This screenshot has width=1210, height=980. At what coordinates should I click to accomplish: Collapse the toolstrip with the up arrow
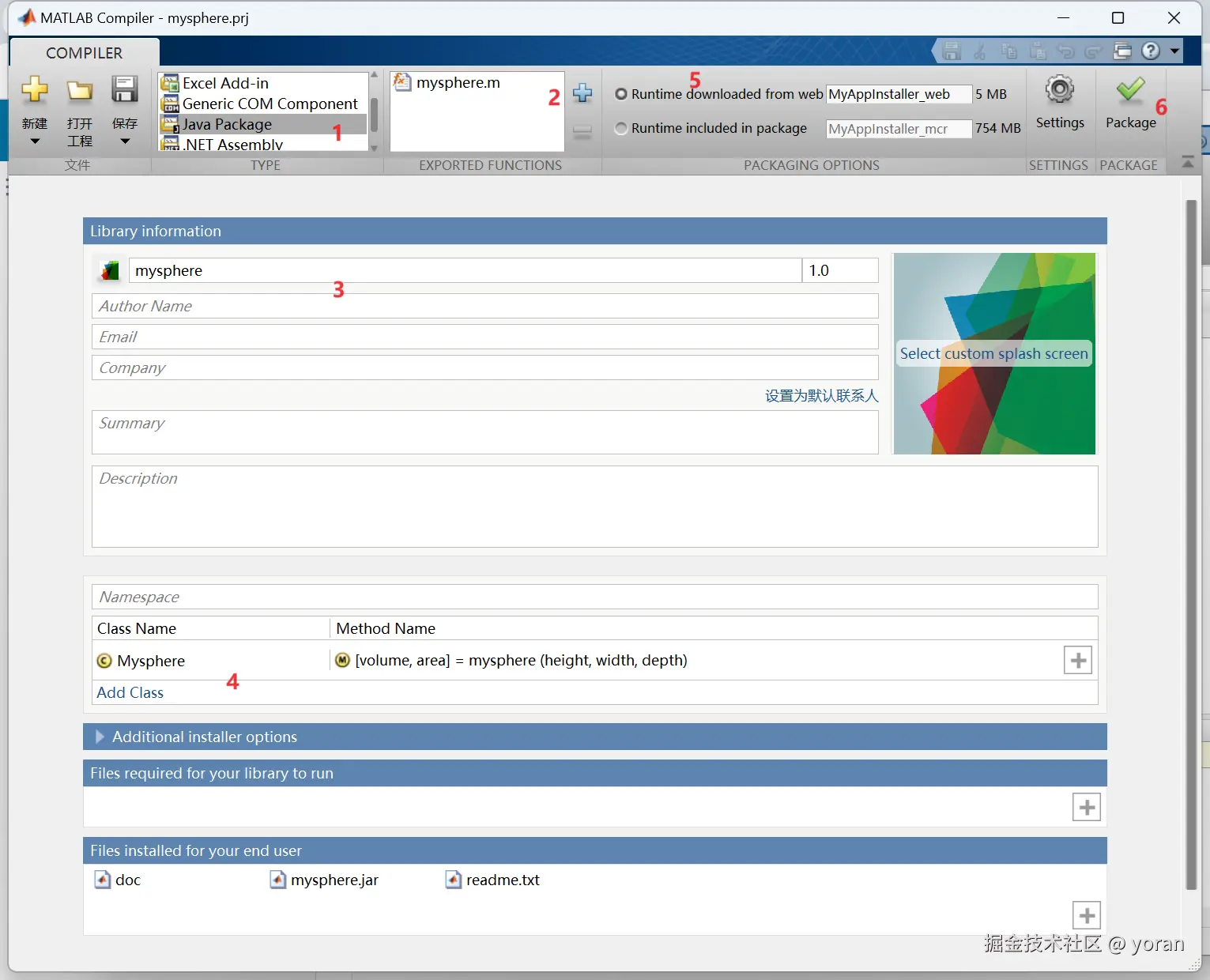point(1187,162)
